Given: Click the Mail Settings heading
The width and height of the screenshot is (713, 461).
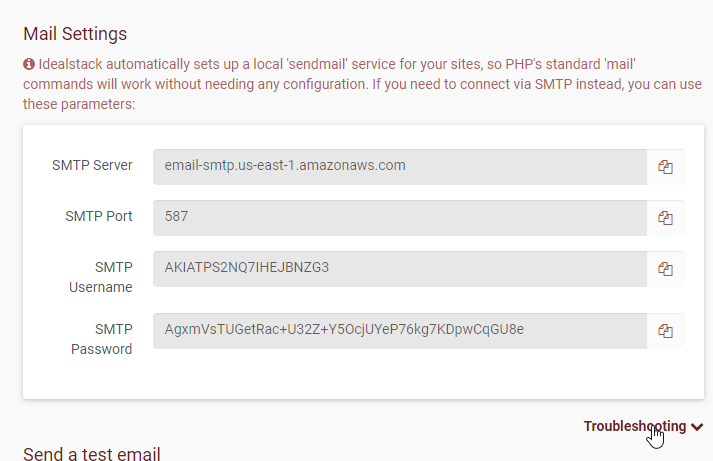Looking at the screenshot, I should point(75,34).
